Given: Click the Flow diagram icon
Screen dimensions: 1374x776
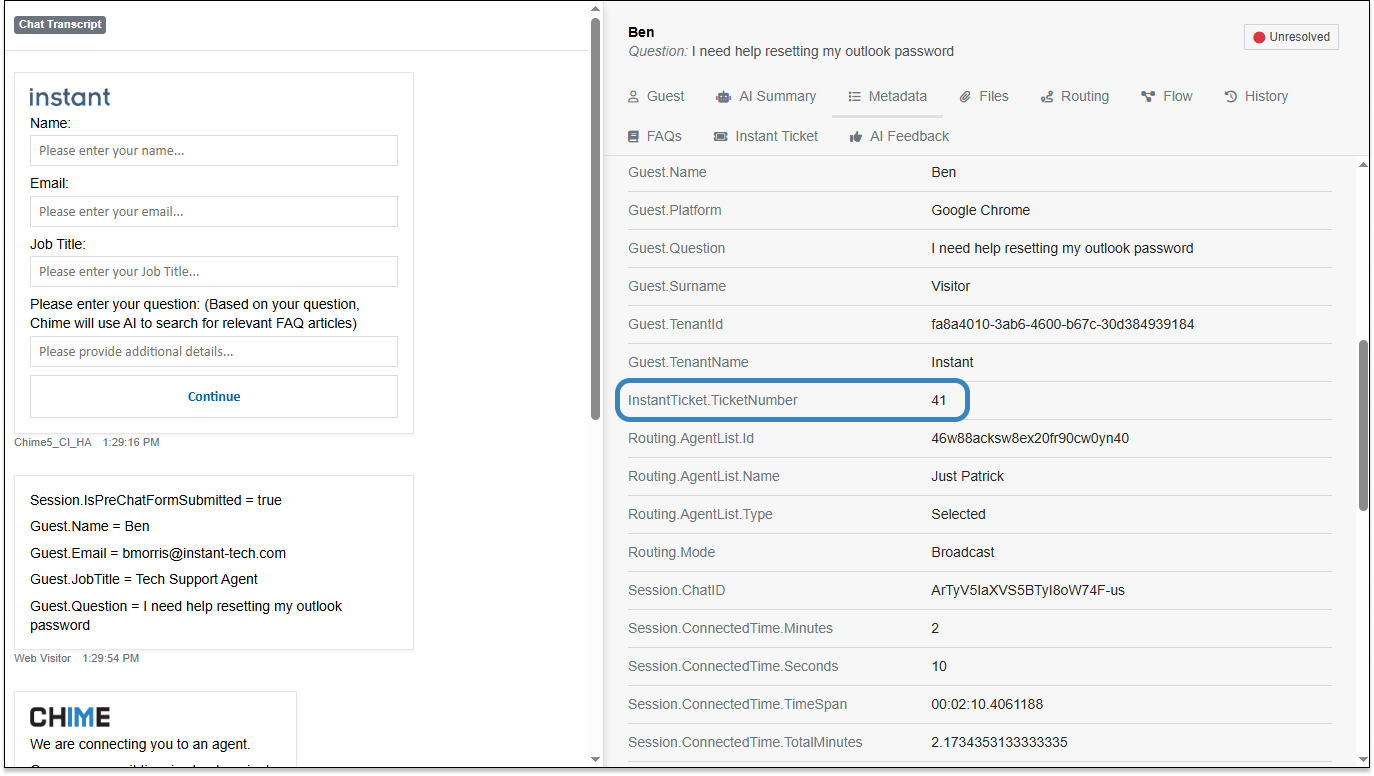Looking at the screenshot, I should [x=1148, y=97].
